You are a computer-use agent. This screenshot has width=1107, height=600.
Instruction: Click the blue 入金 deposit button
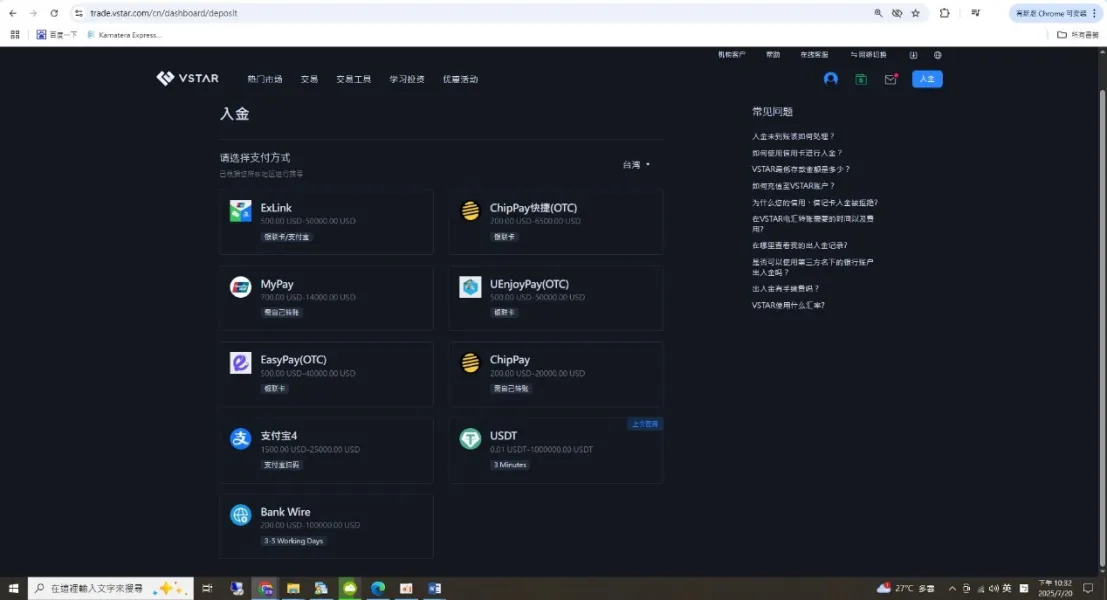pos(927,79)
